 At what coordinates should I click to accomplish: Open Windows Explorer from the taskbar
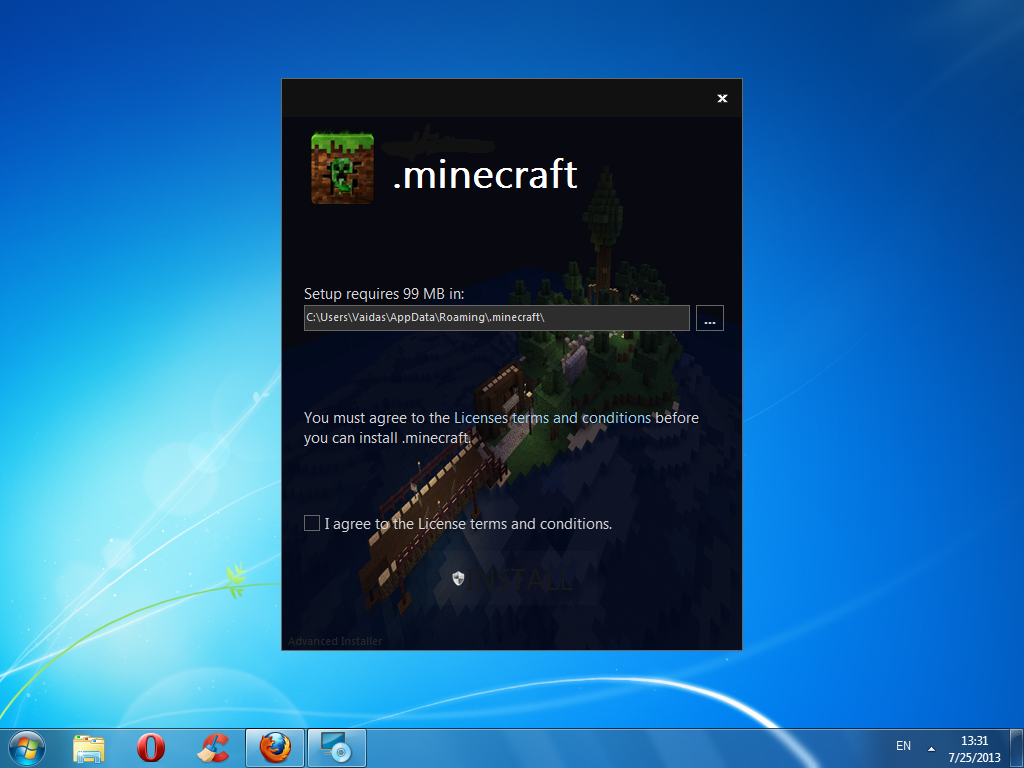(89, 748)
